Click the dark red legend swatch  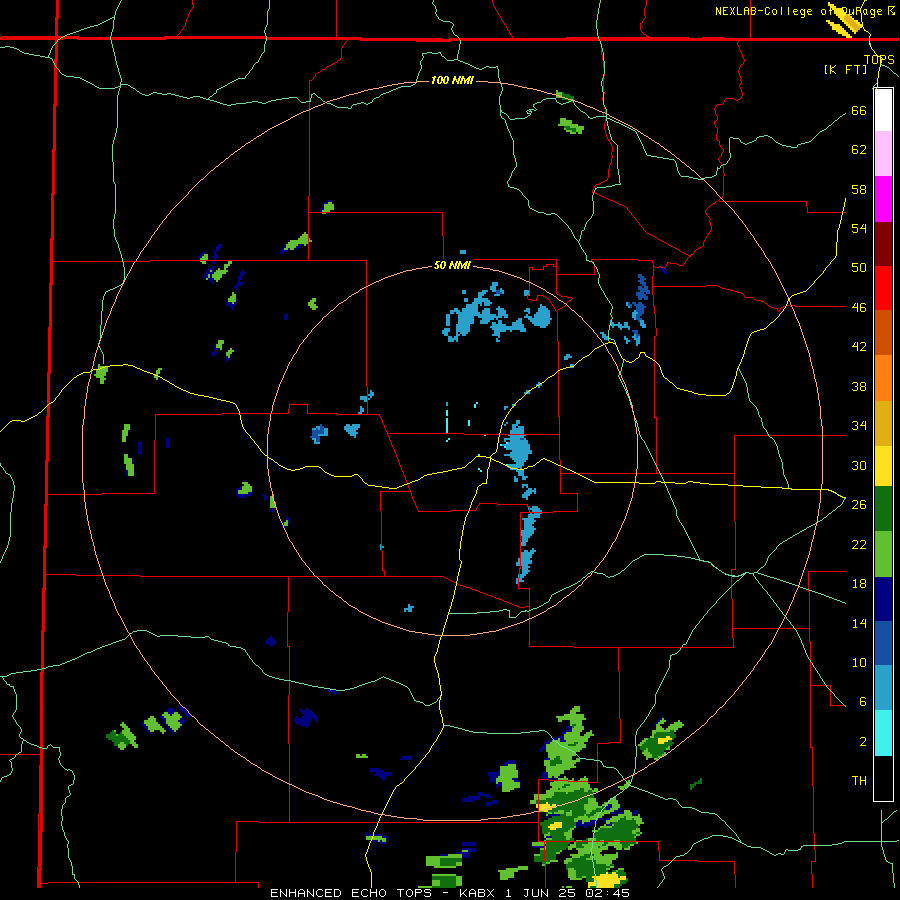tap(883, 244)
